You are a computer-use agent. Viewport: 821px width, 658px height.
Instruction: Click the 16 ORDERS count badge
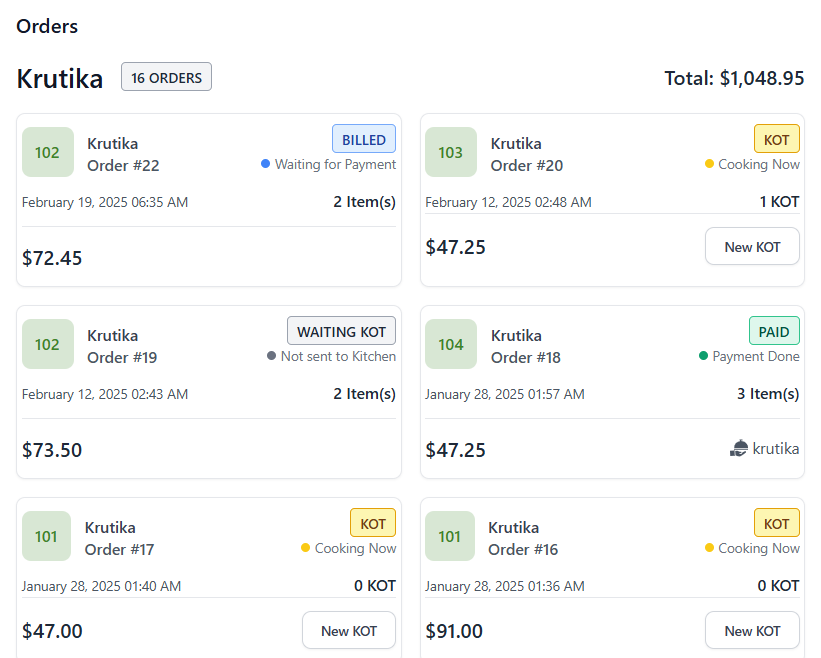click(166, 77)
